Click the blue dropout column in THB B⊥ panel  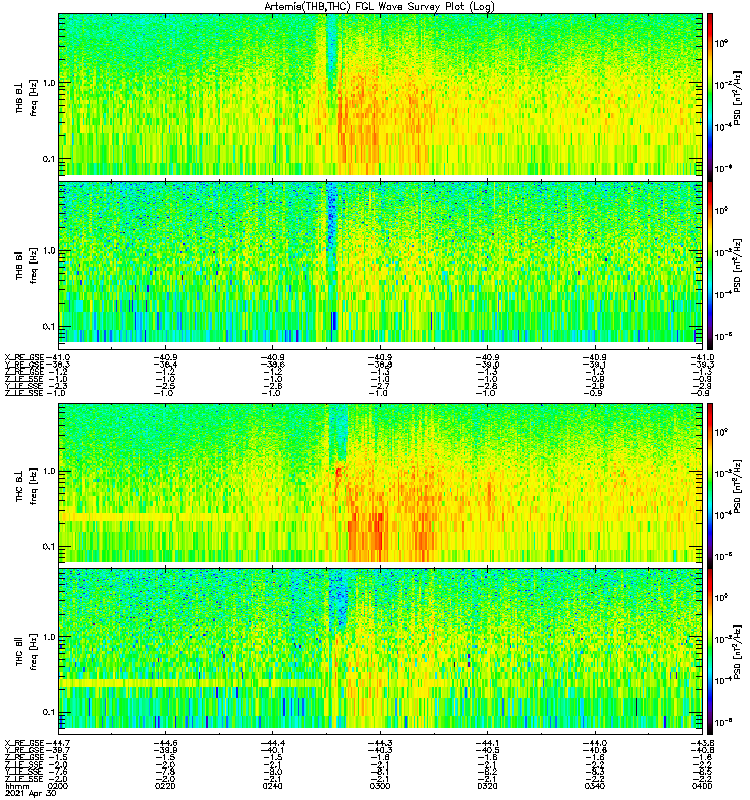[332, 51]
